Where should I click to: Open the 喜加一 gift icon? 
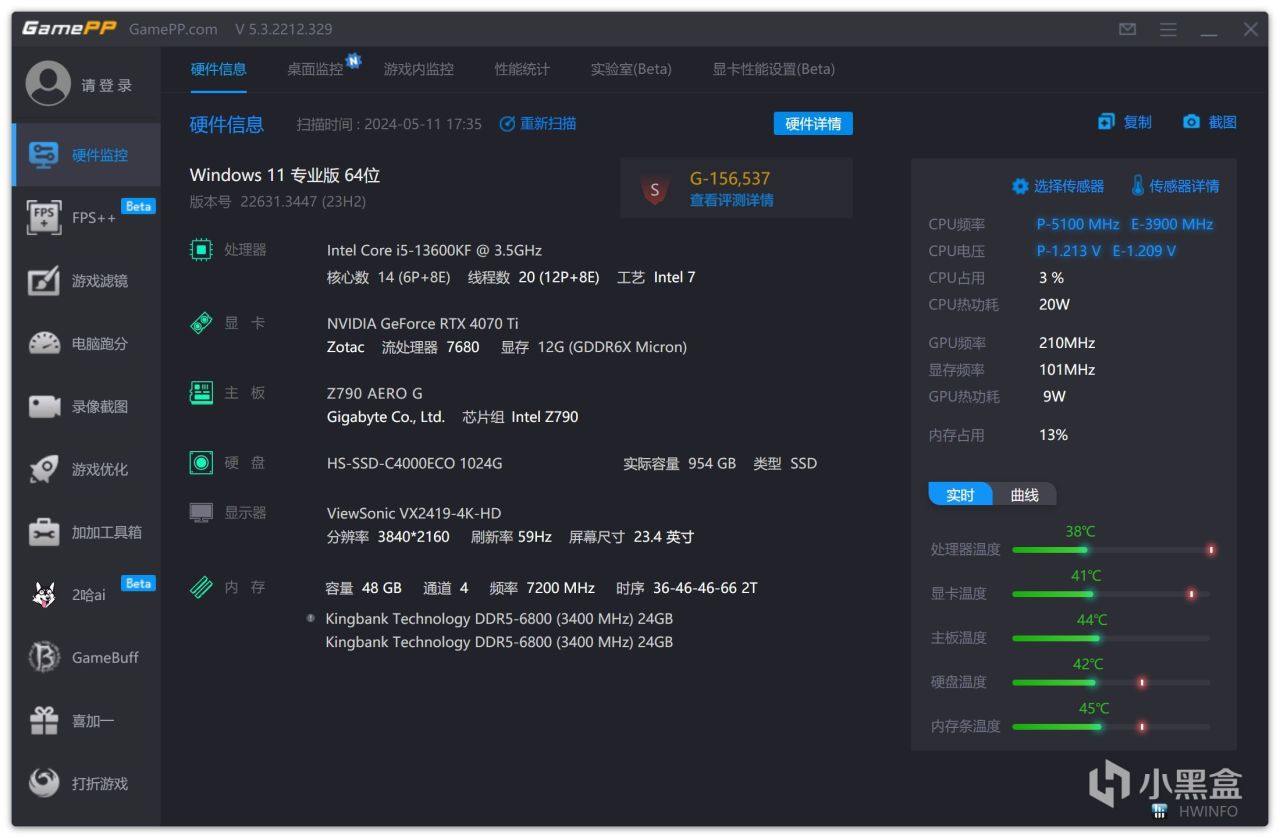point(44,720)
